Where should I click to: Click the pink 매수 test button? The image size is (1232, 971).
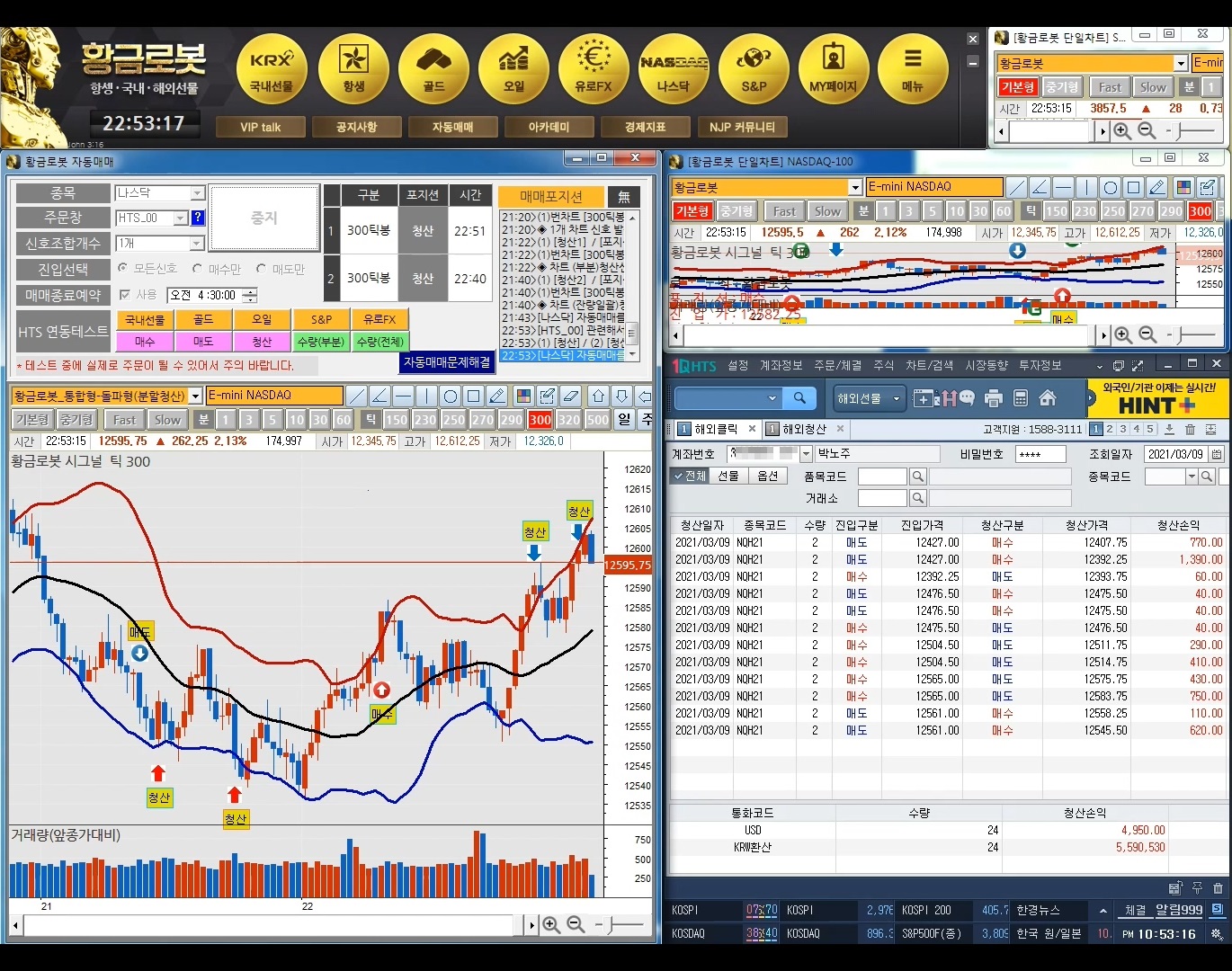[145, 342]
